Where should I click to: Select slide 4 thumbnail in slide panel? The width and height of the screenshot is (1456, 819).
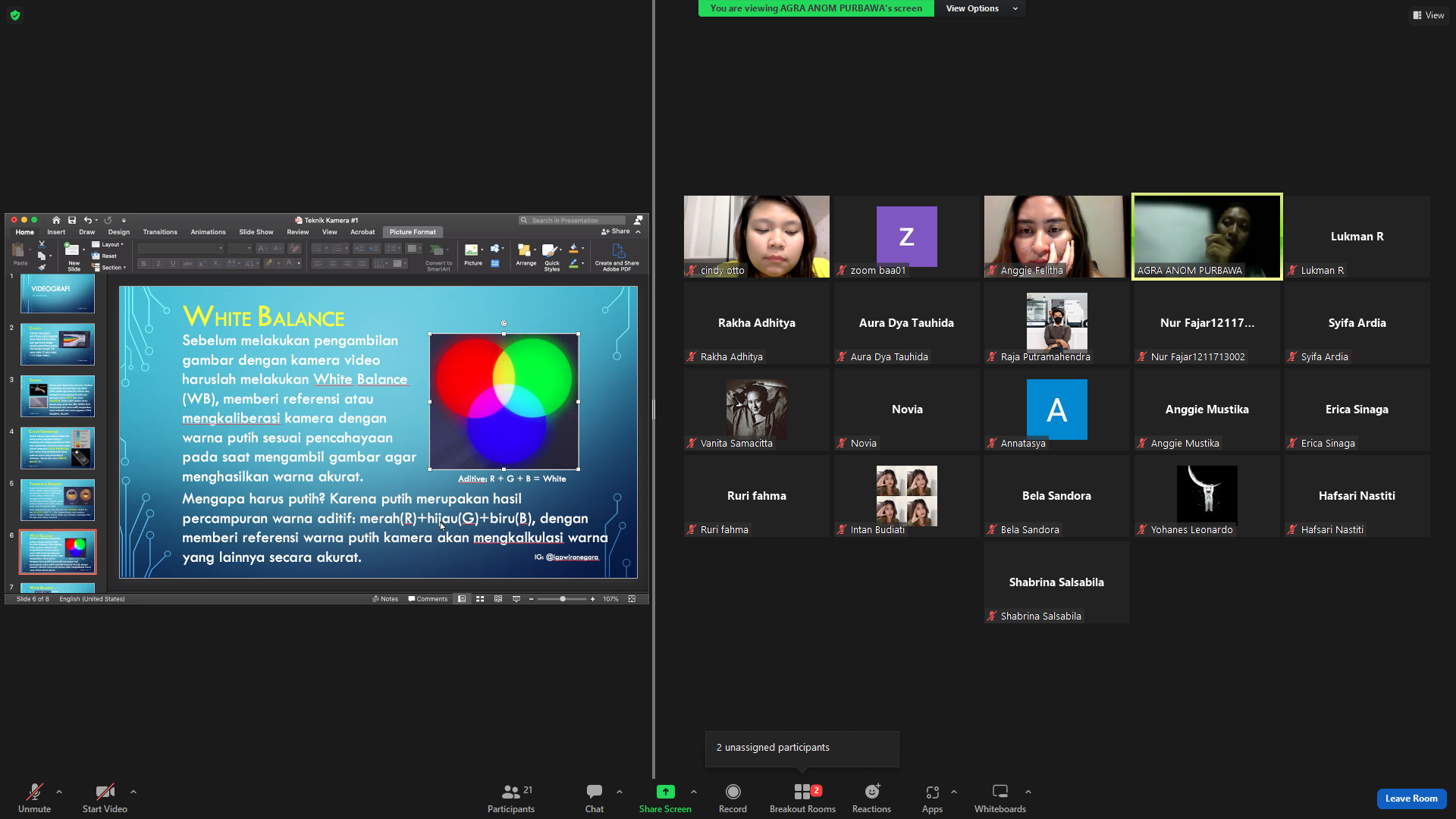pos(58,448)
